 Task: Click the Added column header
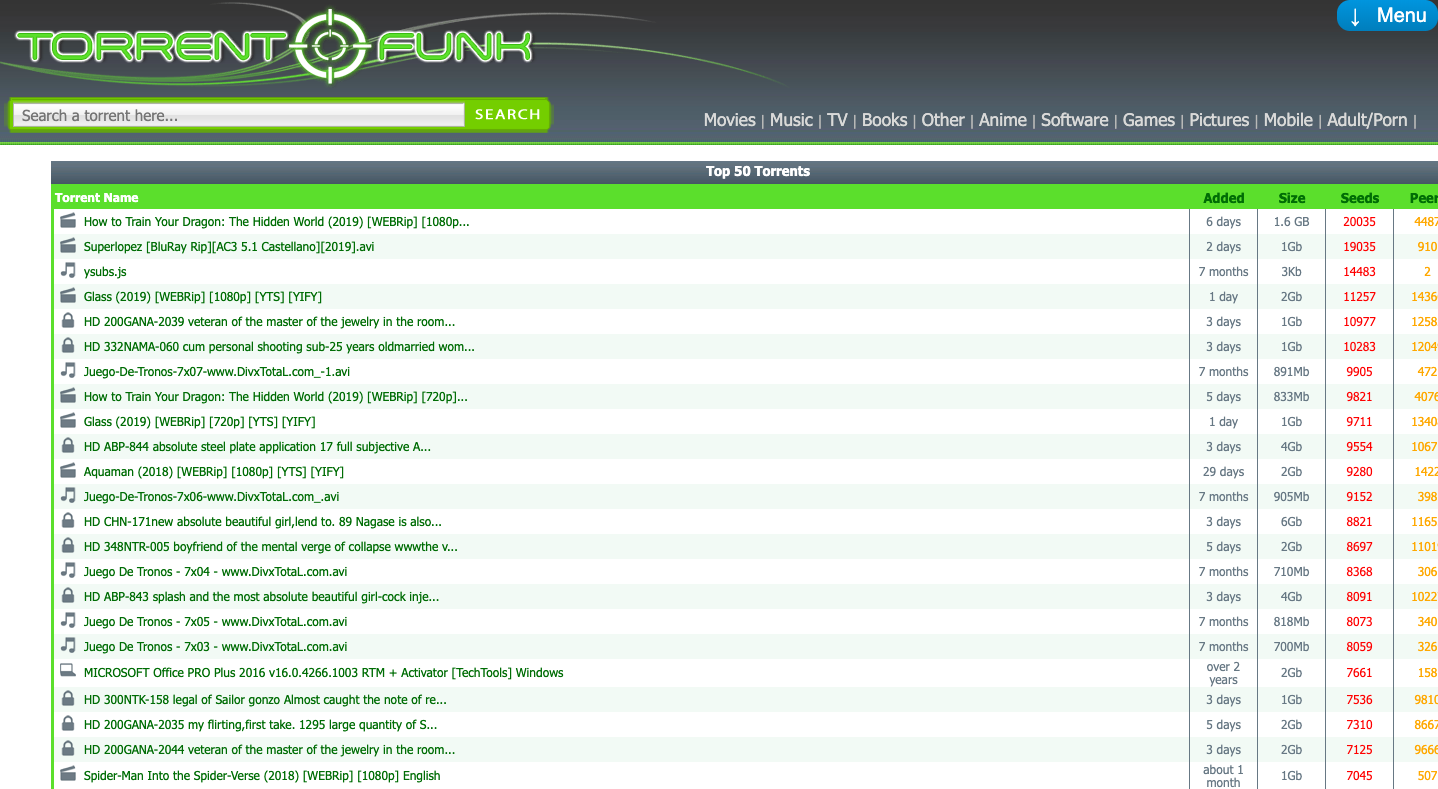click(x=1224, y=198)
